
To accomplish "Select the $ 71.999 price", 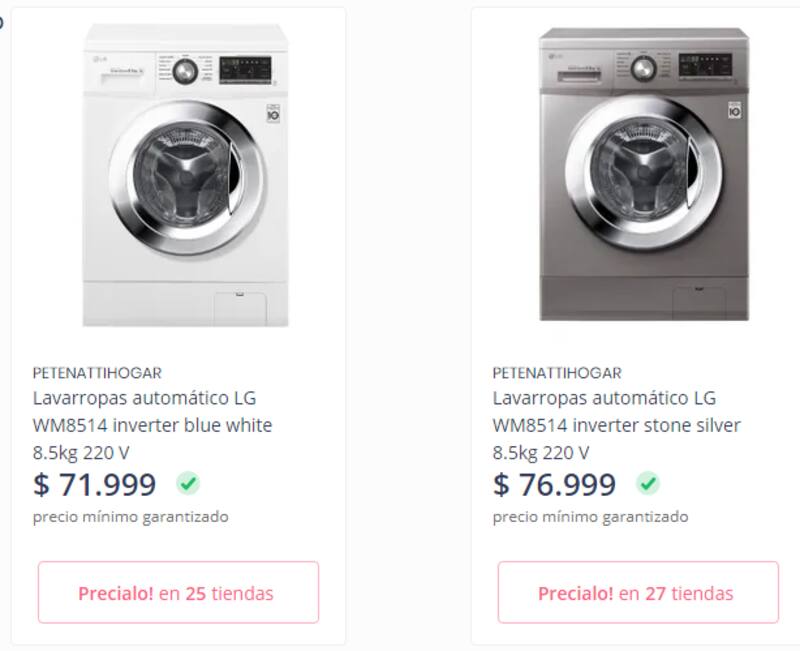I will tap(95, 485).
